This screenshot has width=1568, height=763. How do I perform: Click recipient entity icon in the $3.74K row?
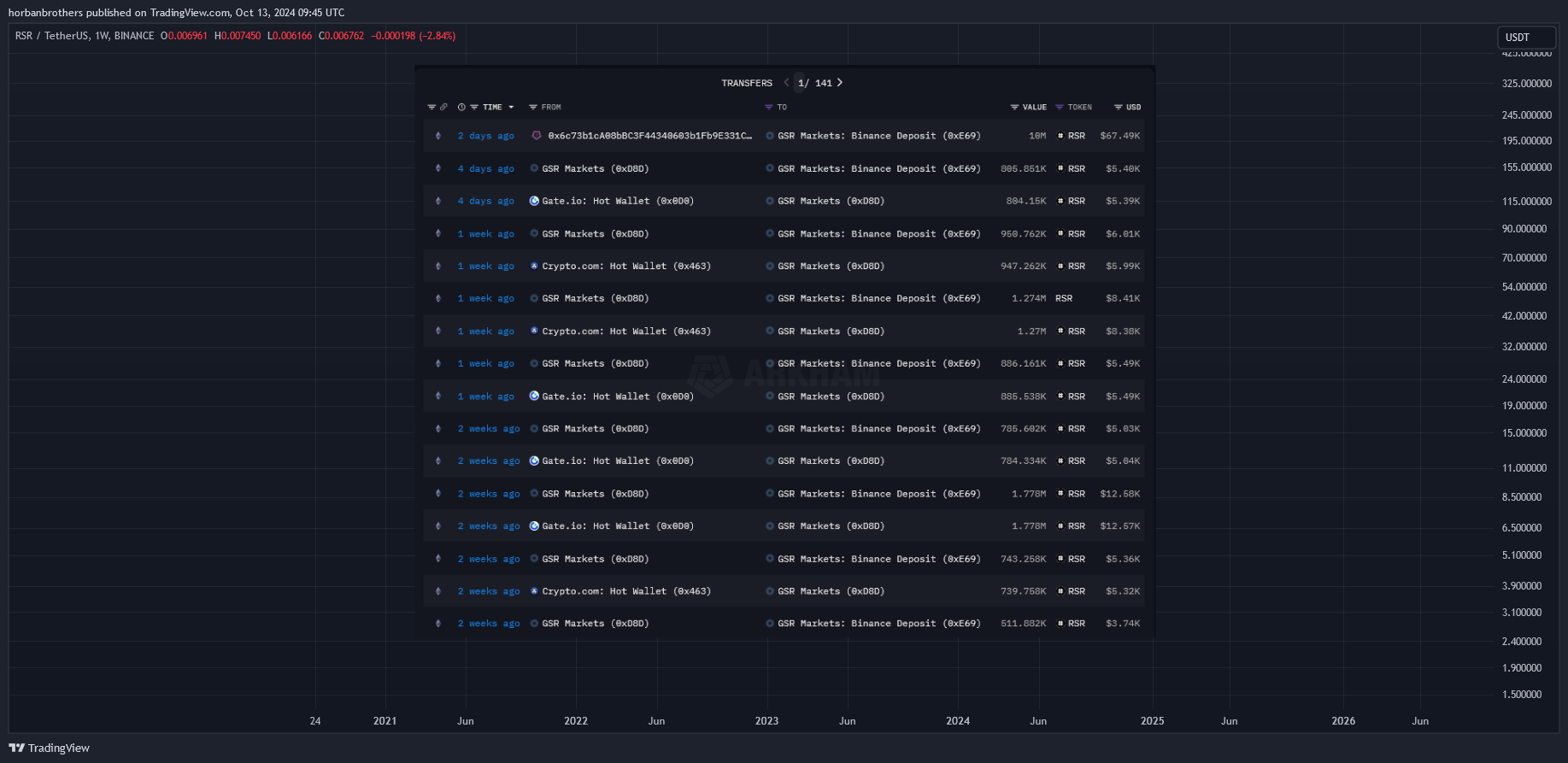(770, 624)
